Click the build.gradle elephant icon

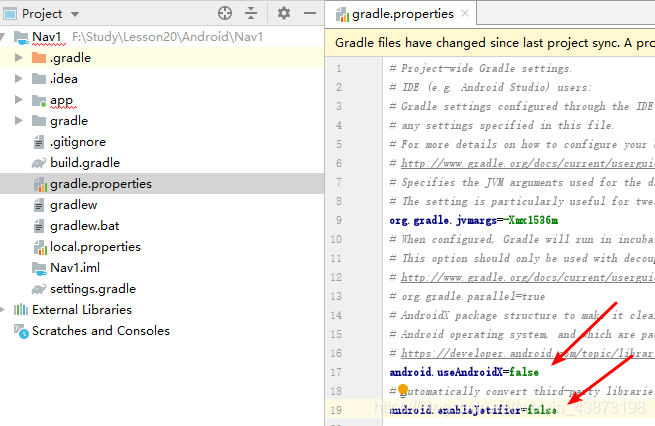(39, 163)
